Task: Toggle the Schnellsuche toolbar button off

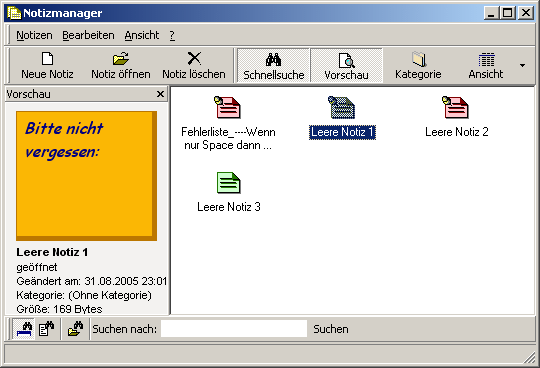Action: [x=274, y=66]
